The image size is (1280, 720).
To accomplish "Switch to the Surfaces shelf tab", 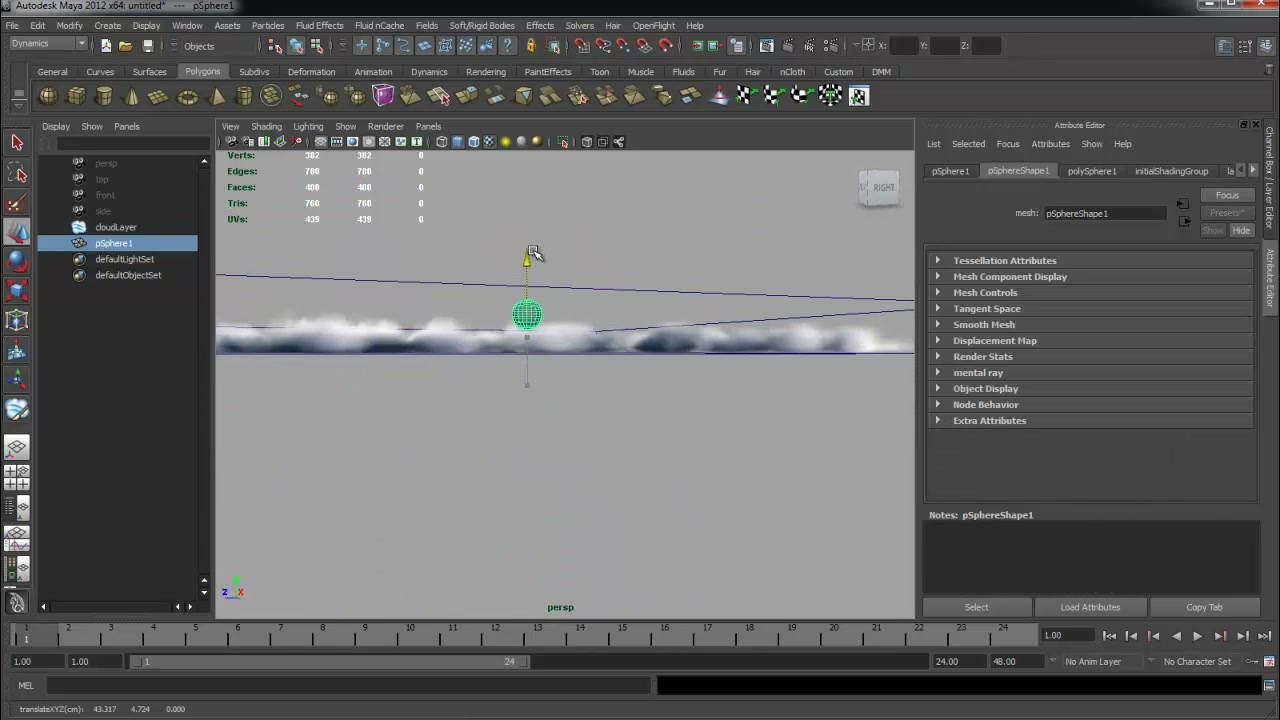I will click(149, 72).
